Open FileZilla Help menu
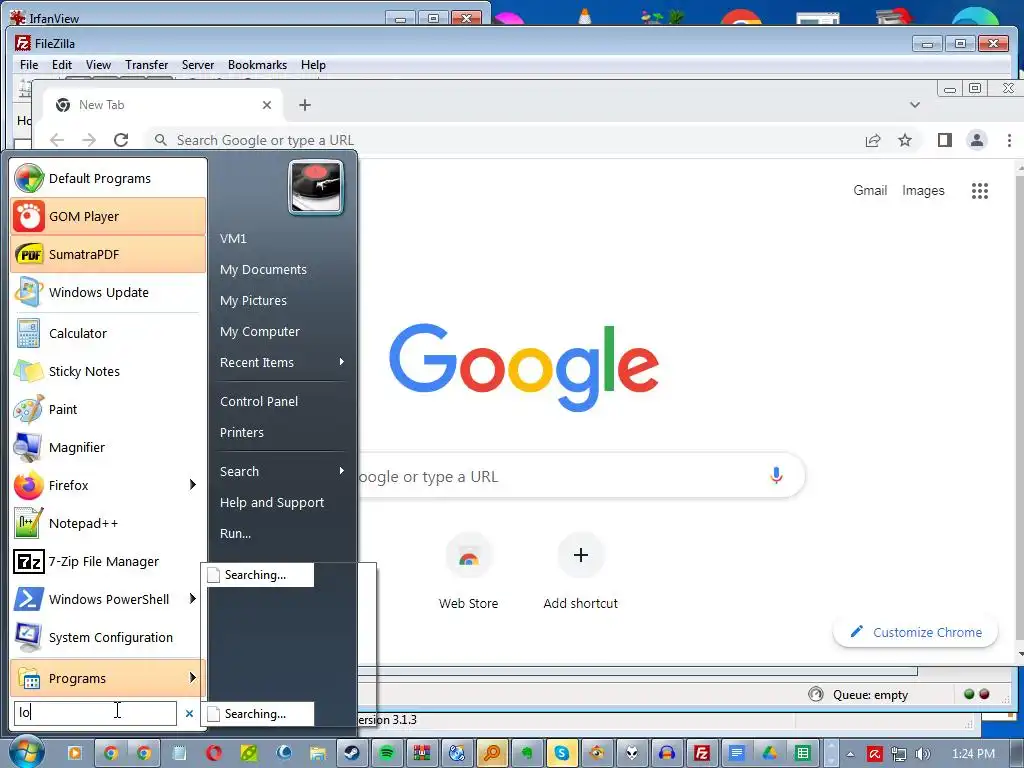1024x768 pixels. click(313, 65)
